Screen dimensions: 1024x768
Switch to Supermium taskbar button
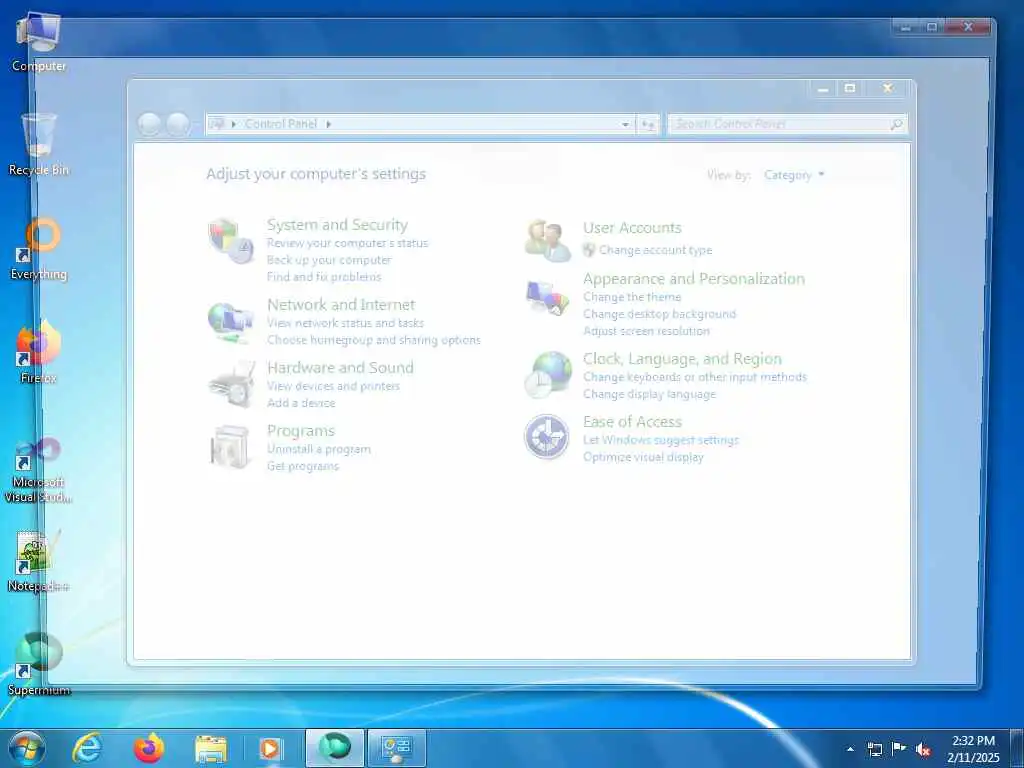pos(335,748)
